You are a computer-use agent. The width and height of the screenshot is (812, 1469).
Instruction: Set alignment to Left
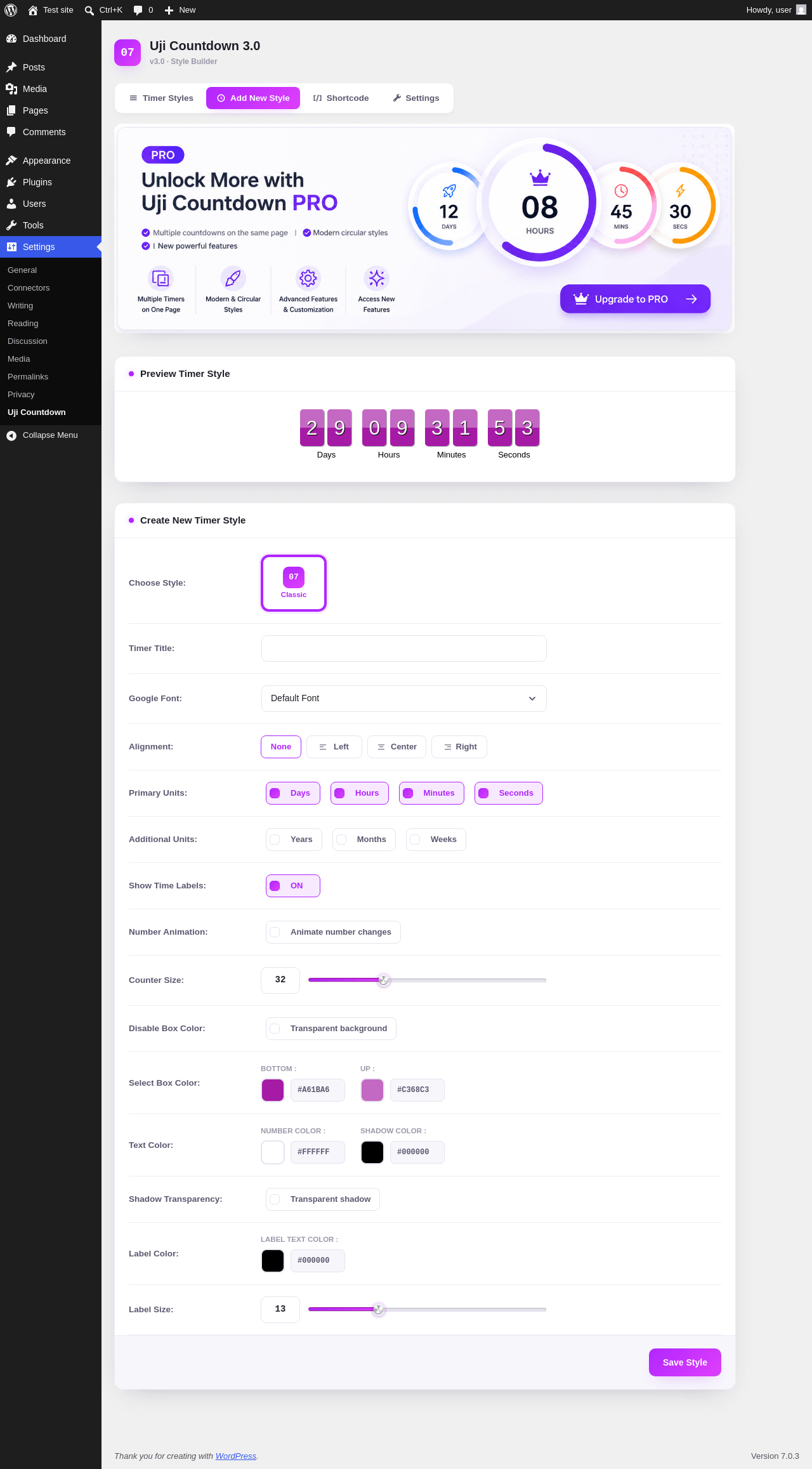click(x=334, y=747)
